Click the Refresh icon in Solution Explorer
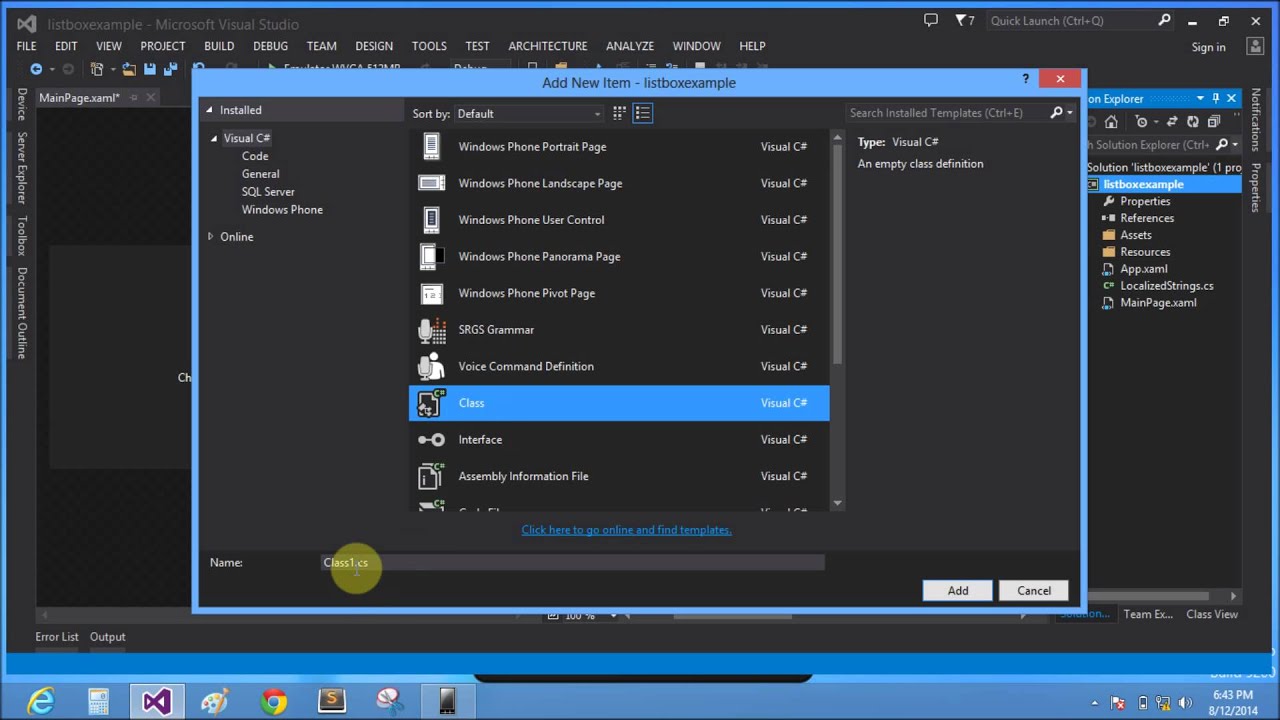Viewport: 1280px width, 720px height. tap(1192, 122)
